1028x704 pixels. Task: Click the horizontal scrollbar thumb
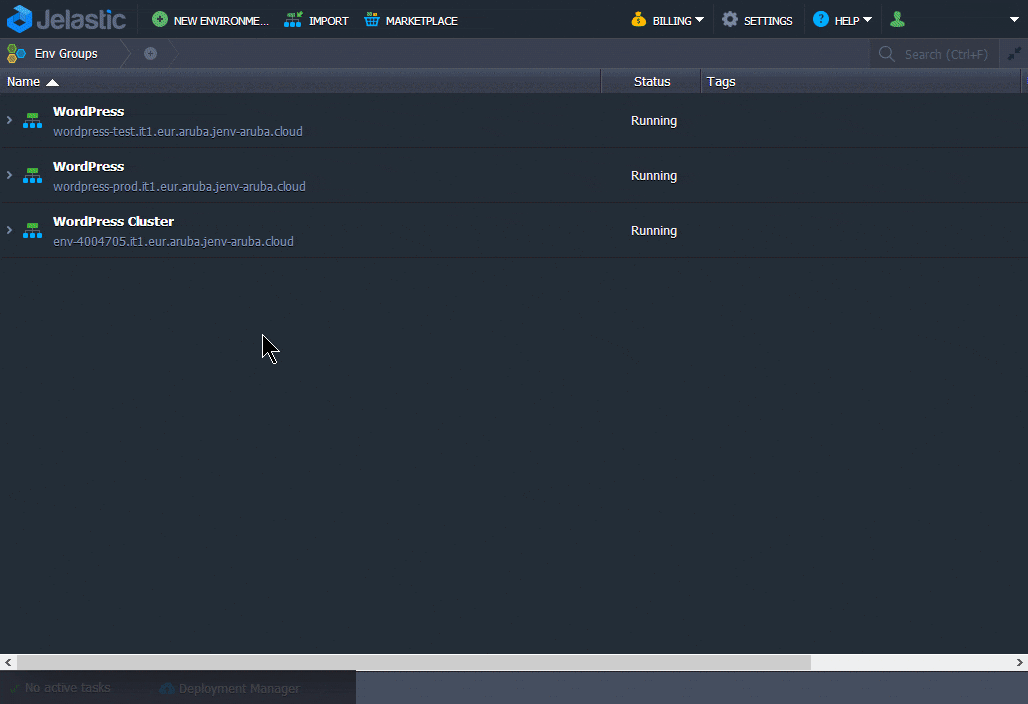coord(414,662)
